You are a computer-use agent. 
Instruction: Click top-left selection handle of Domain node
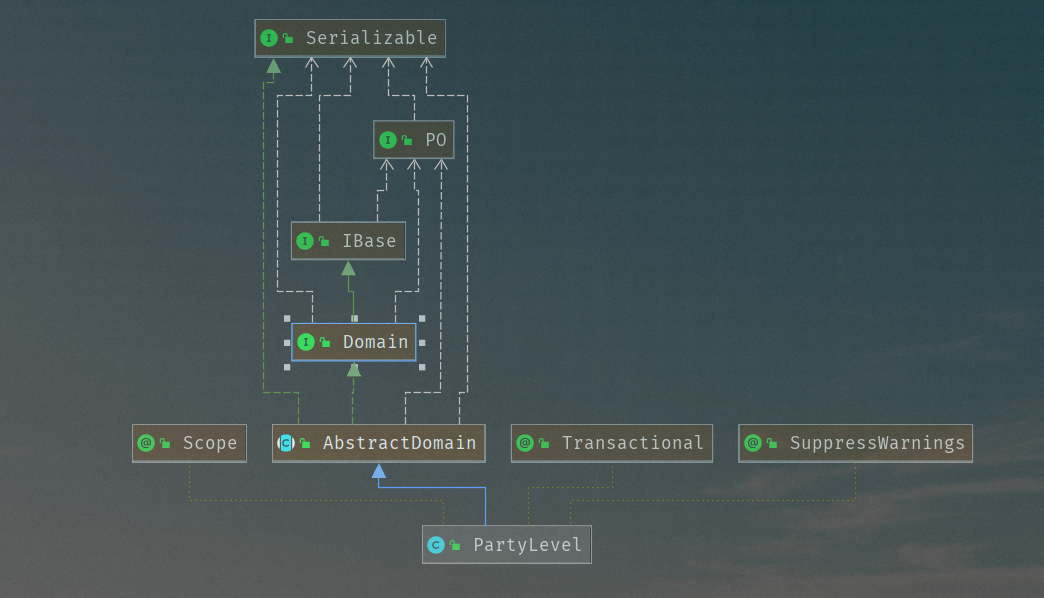(x=287, y=318)
